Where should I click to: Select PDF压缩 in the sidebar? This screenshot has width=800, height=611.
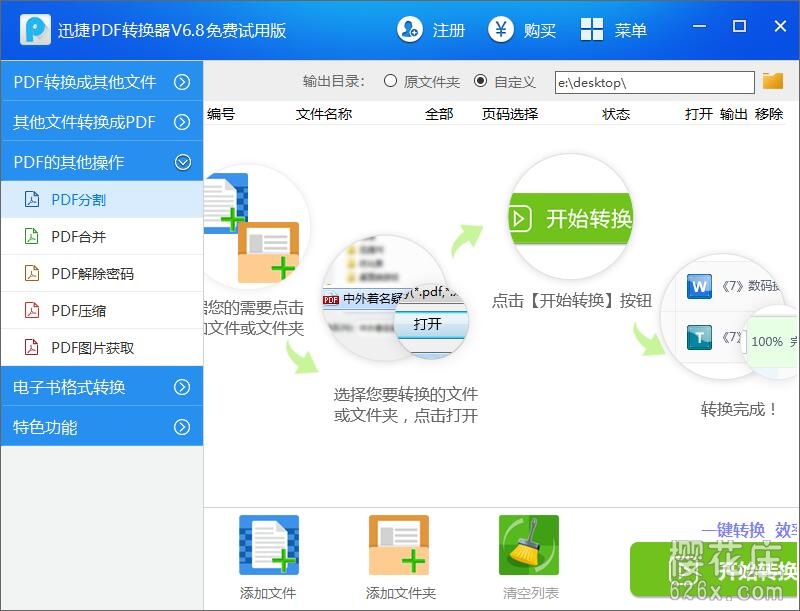[102, 310]
